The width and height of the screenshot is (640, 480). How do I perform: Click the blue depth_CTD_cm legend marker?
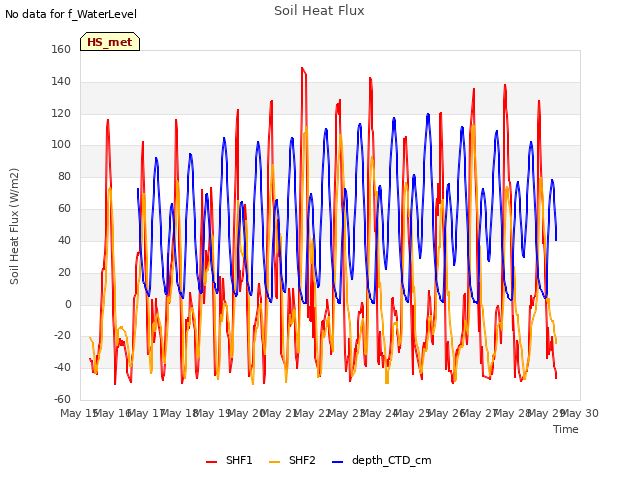338,462
